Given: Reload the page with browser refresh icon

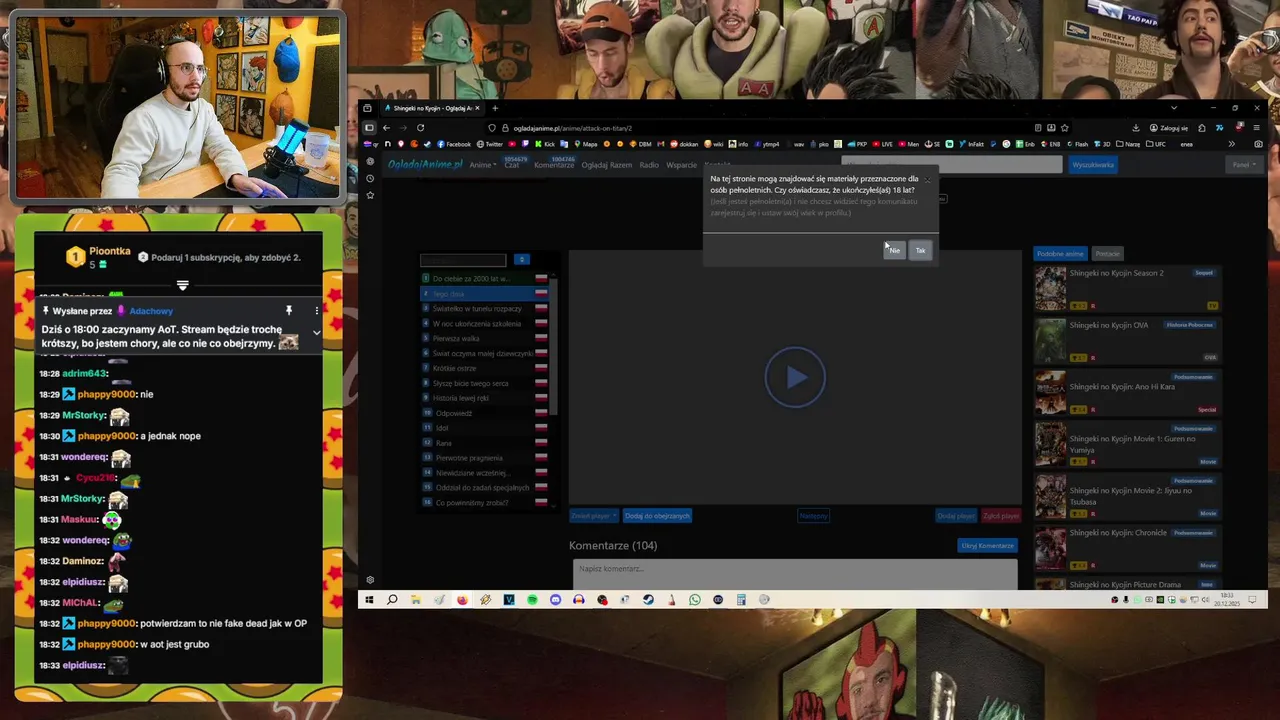Looking at the screenshot, I should coord(421,128).
